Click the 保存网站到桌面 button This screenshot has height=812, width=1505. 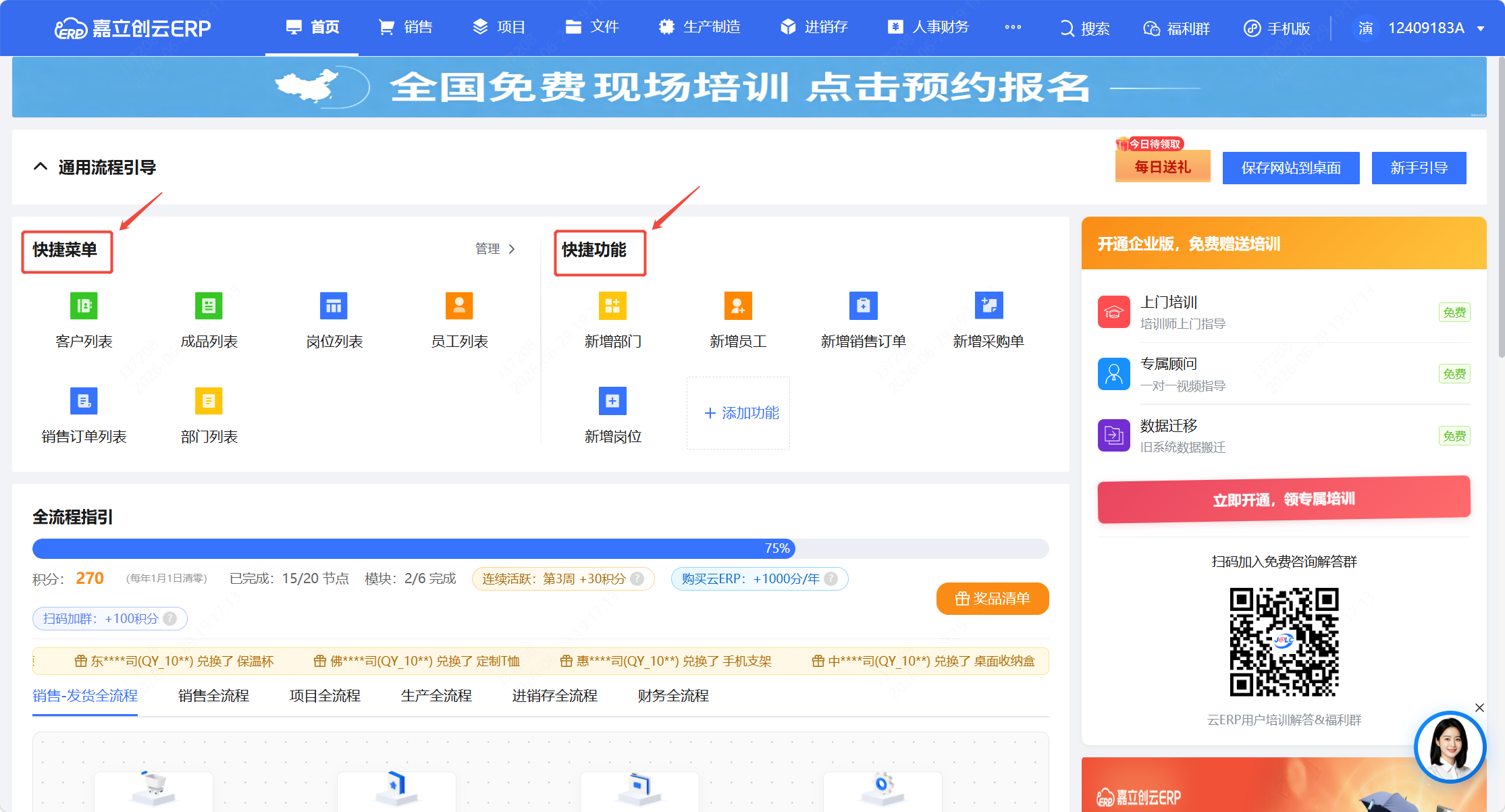(x=1291, y=167)
